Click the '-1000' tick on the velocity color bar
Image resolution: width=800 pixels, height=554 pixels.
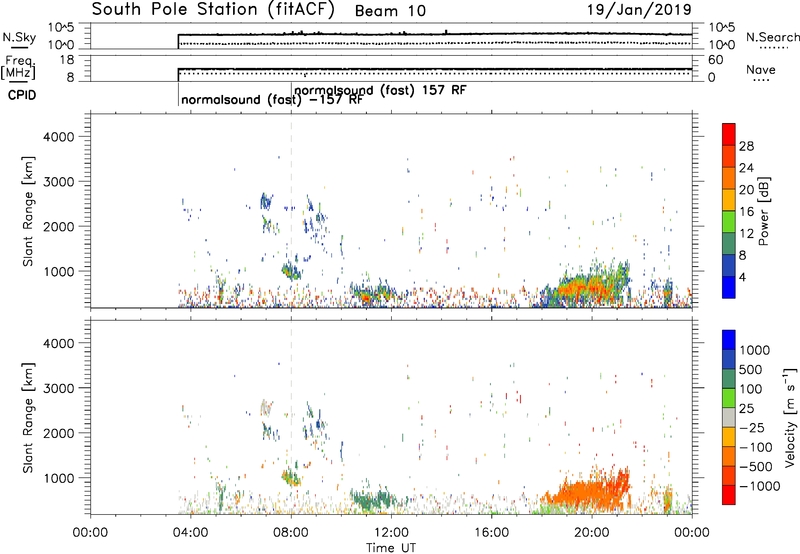pyautogui.click(x=759, y=486)
